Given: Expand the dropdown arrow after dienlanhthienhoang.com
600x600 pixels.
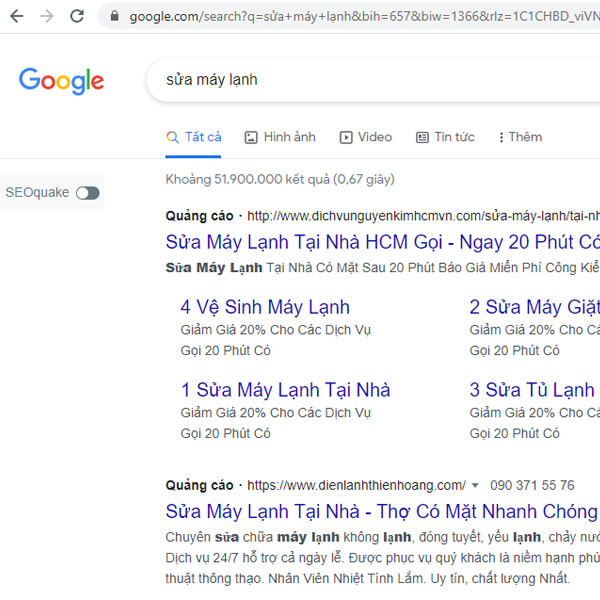Looking at the screenshot, I should 475,486.
